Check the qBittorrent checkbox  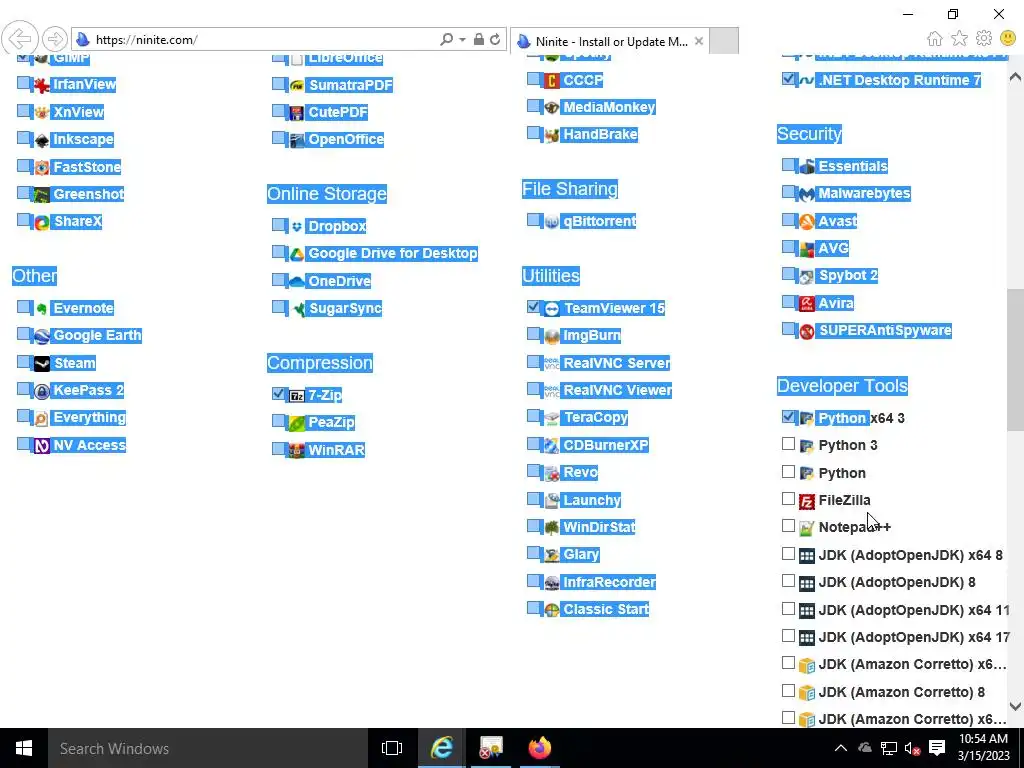[x=534, y=220]
